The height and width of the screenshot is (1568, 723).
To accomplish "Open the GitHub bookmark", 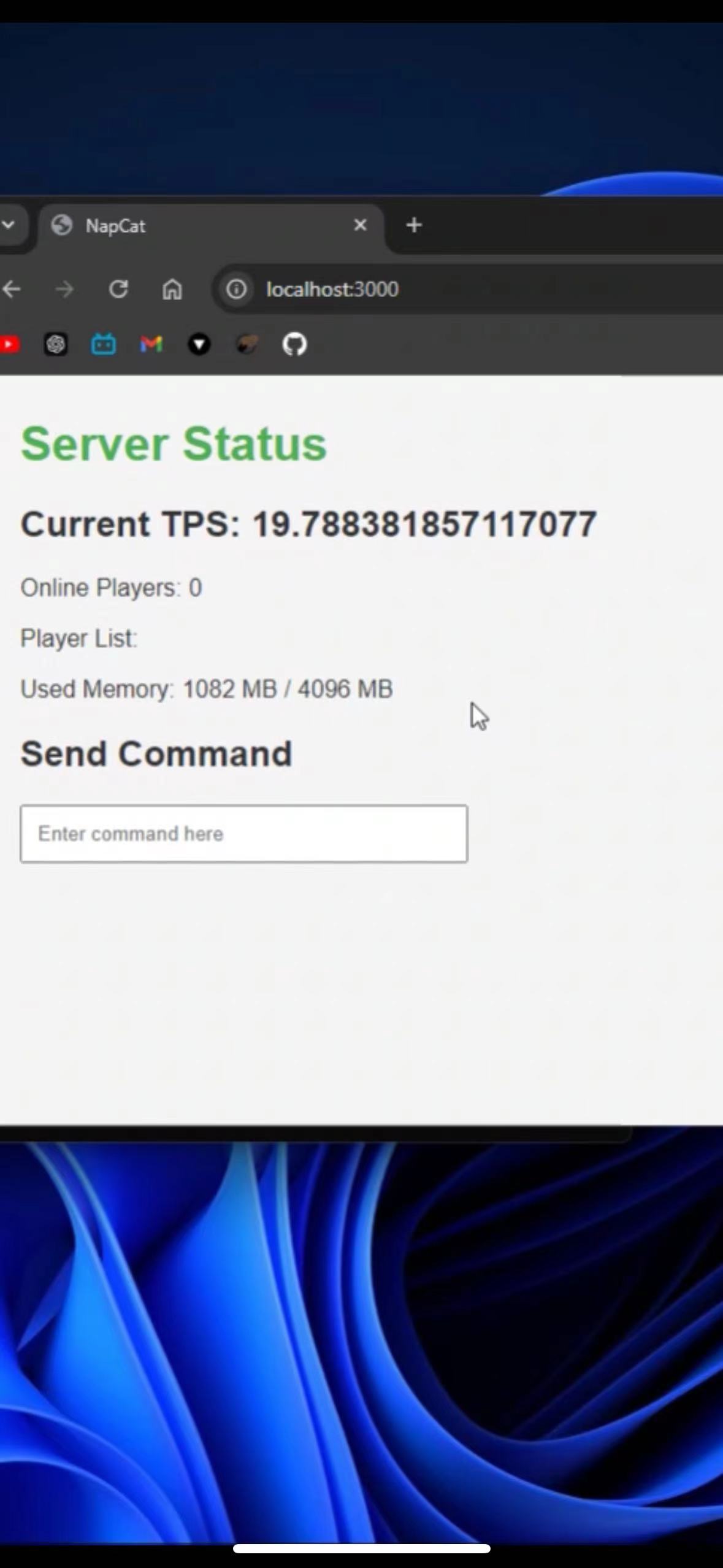I will pos(294,344).
